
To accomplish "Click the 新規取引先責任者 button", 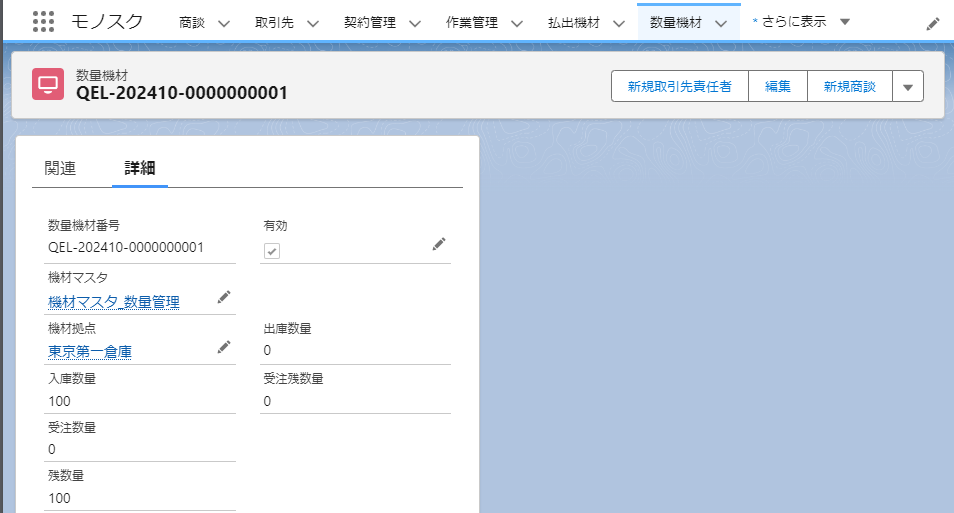I will pyautogui.click(x=679, y=87).
